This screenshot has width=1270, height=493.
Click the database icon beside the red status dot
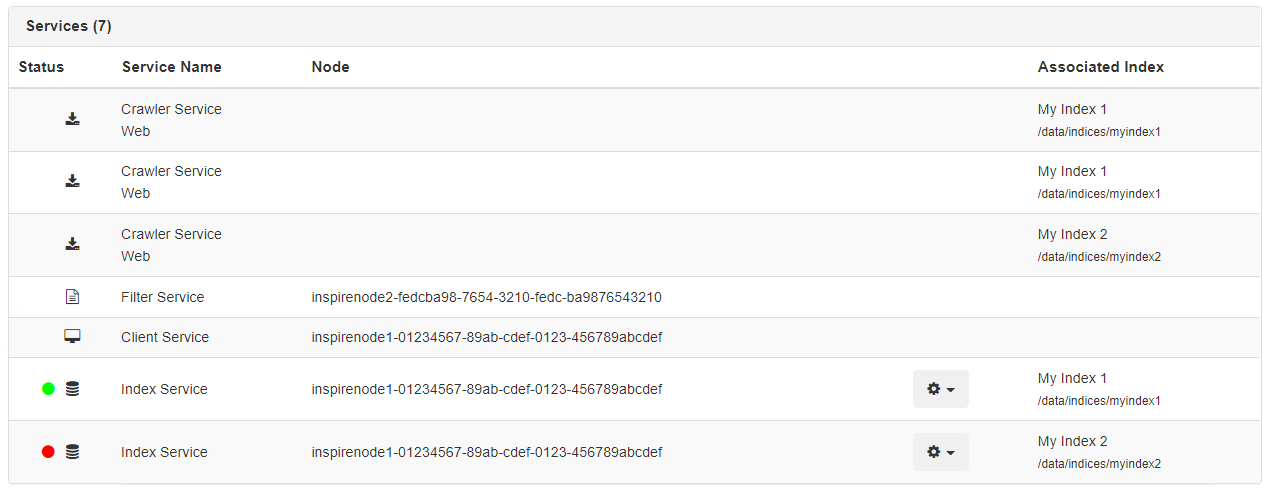(72, 452)
